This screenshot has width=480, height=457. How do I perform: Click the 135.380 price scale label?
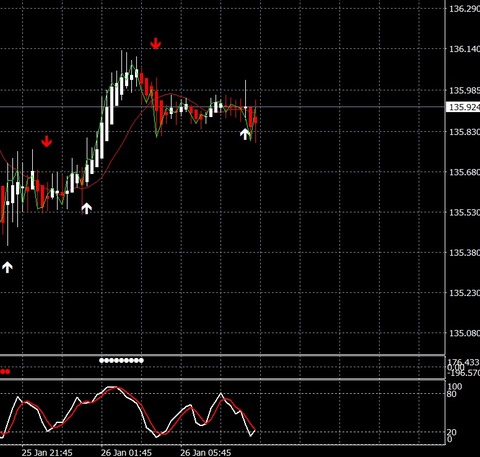[x=464, y=253]
